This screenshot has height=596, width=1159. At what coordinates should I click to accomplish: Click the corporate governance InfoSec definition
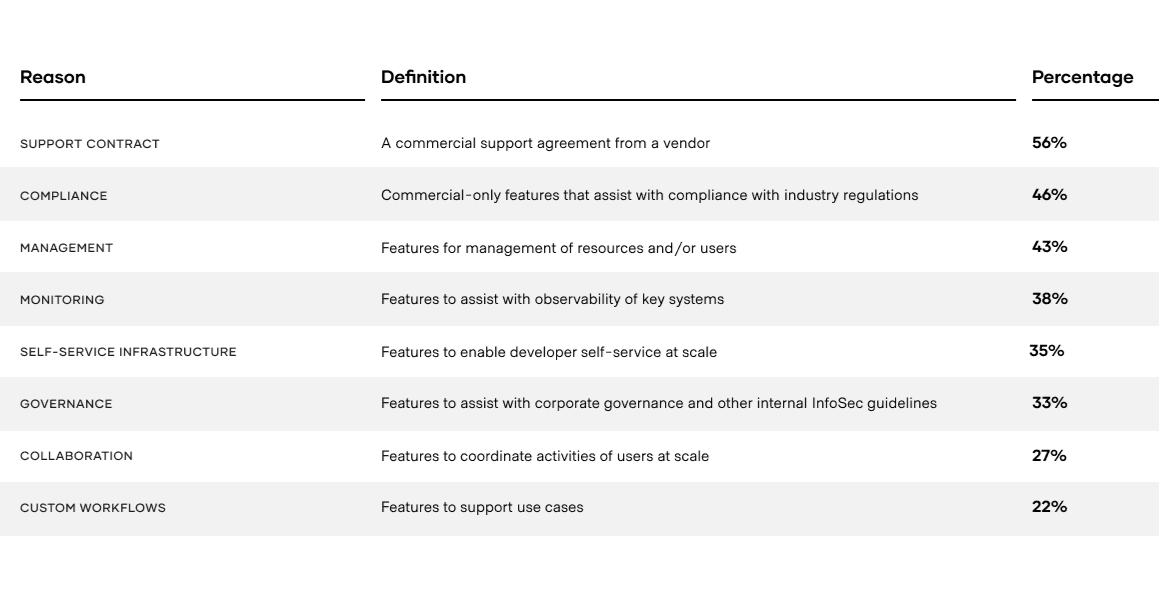pos(659,403)
